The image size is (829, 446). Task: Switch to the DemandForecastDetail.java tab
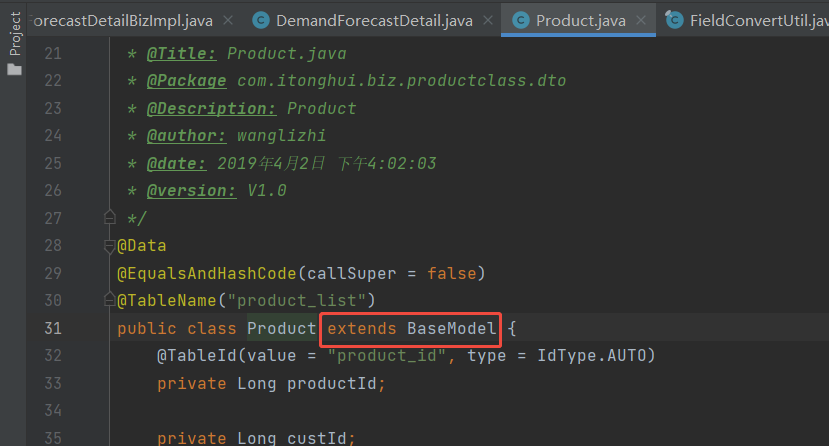(374, 21)
